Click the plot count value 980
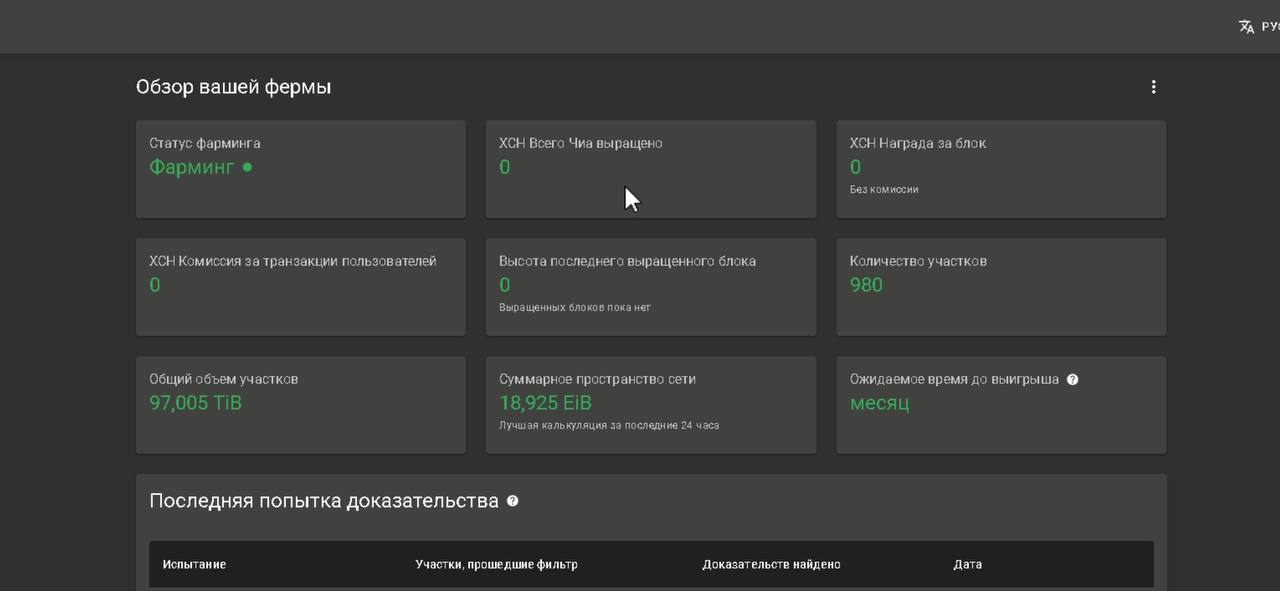Screen dimensions: 1280x591 tap(866, 285)
